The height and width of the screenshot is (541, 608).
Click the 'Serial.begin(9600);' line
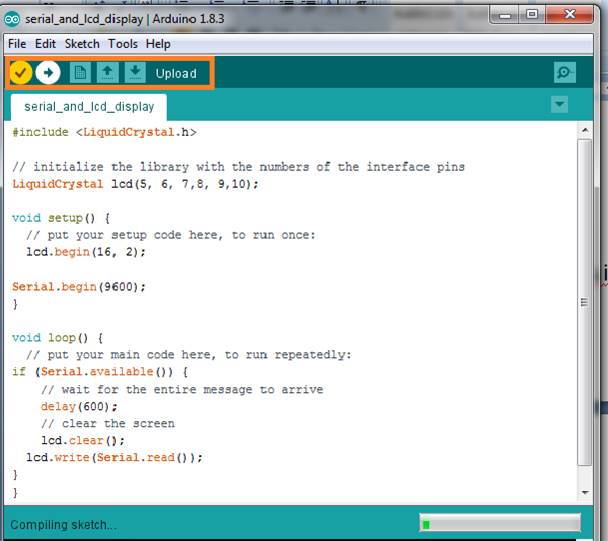tap(79, 287)
